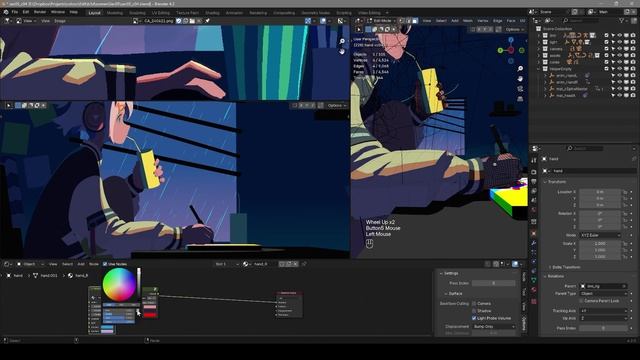Open the outliner filter dropdown
This screenshot has height=360, width=640.
(x=624, y=20)
